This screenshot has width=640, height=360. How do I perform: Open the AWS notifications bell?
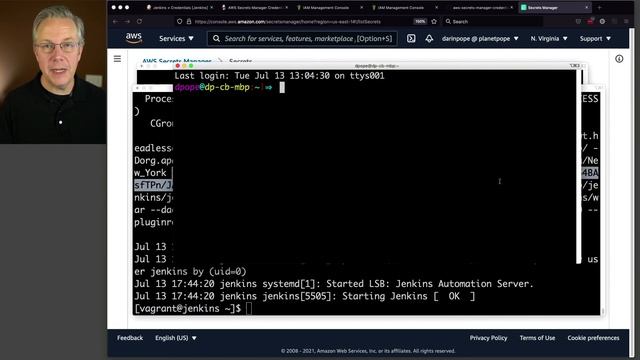tap(429, 38)
